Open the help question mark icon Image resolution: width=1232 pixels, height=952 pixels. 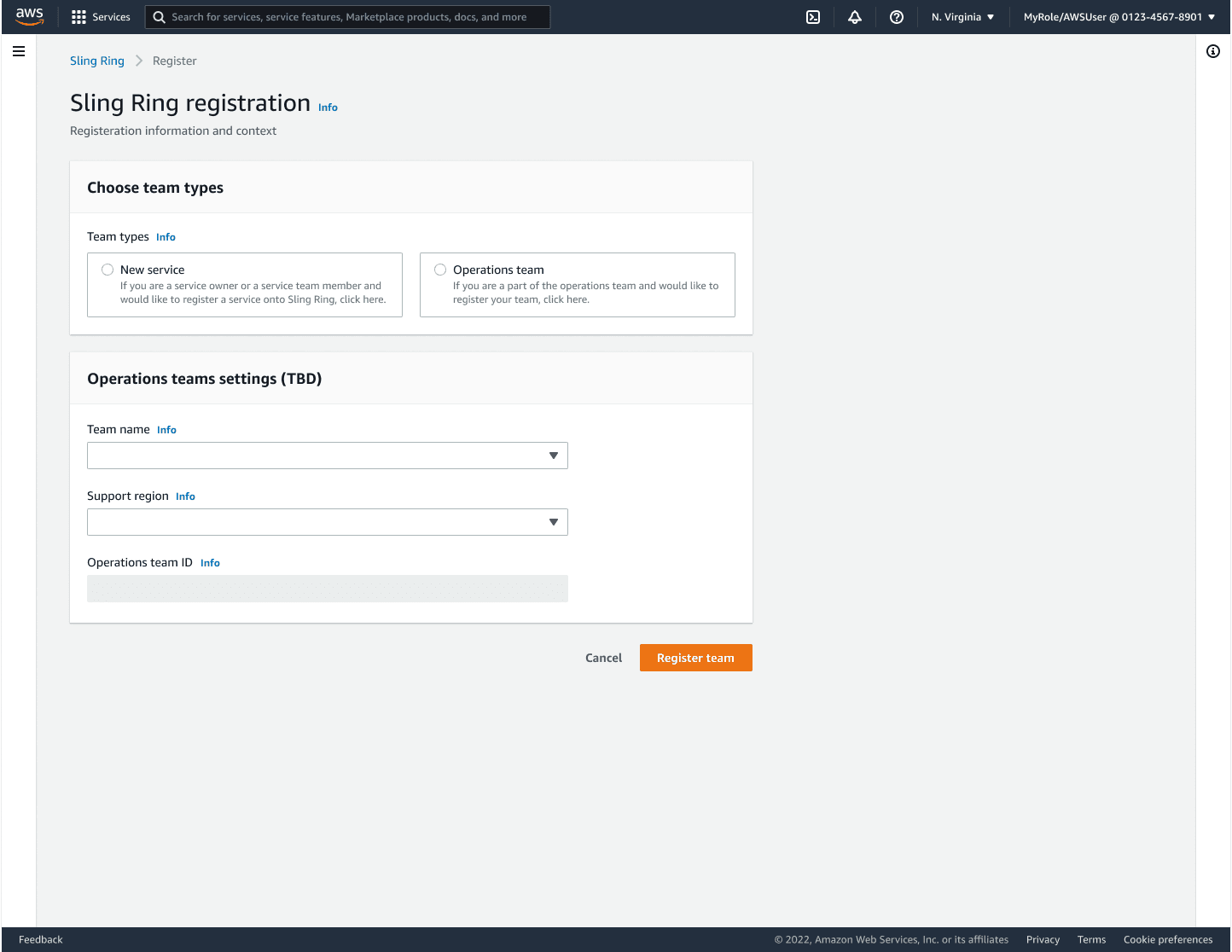[897, 17]
